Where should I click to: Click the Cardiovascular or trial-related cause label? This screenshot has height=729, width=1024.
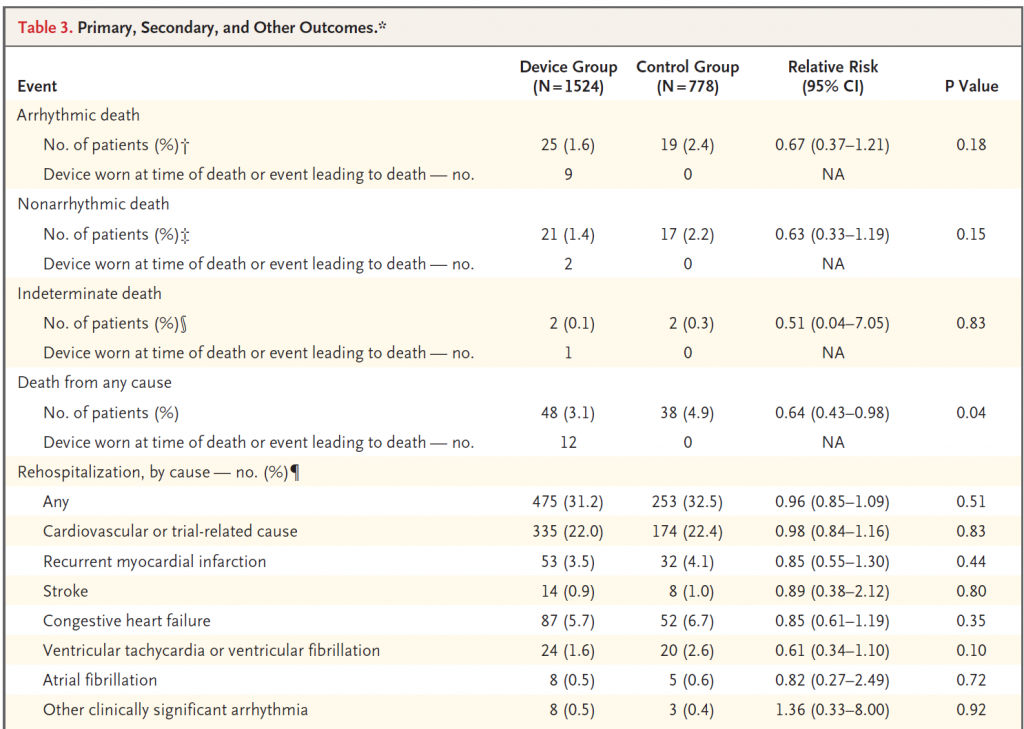[170, 531]
